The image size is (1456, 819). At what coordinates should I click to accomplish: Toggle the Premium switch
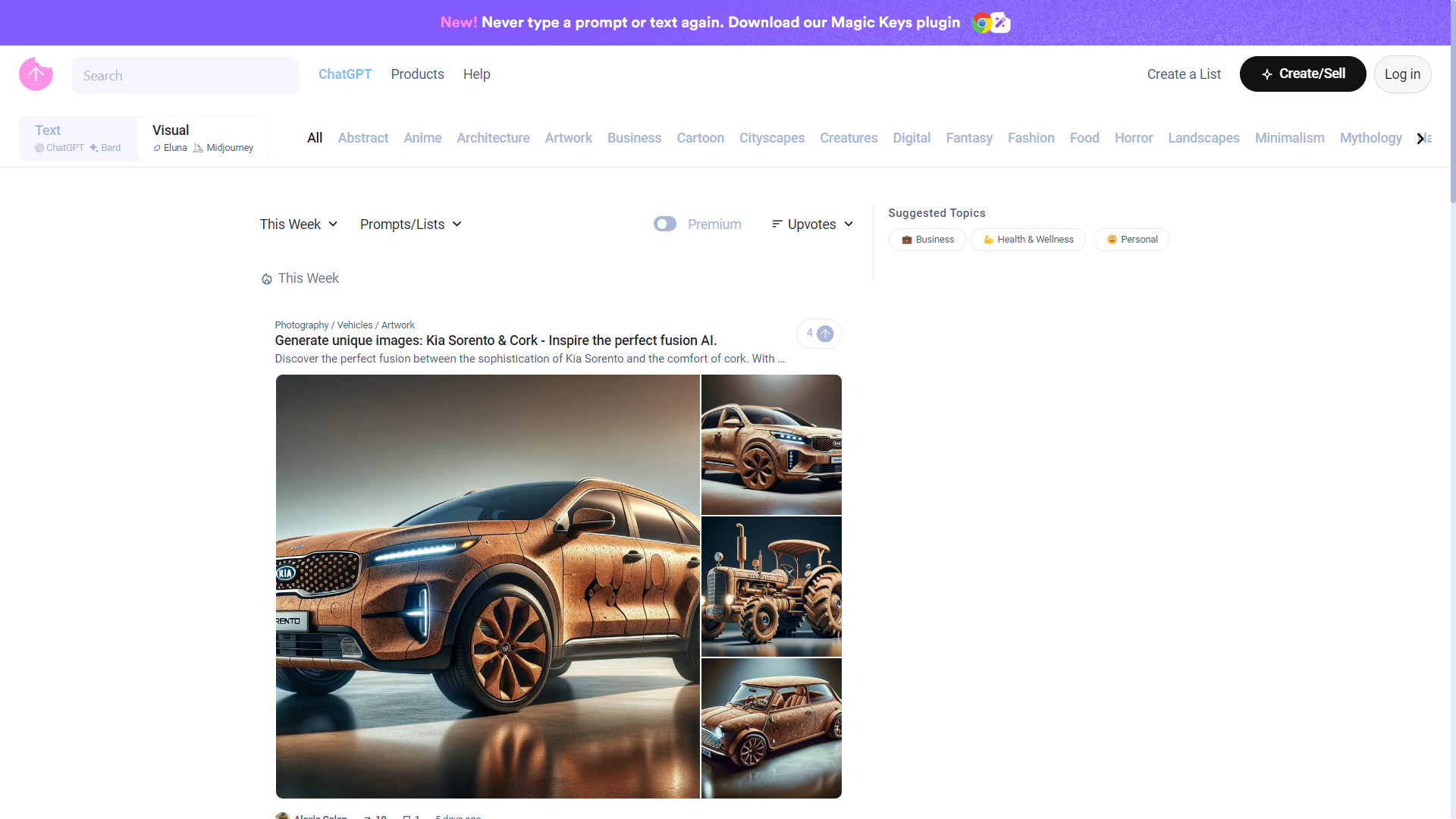(665, 224)
